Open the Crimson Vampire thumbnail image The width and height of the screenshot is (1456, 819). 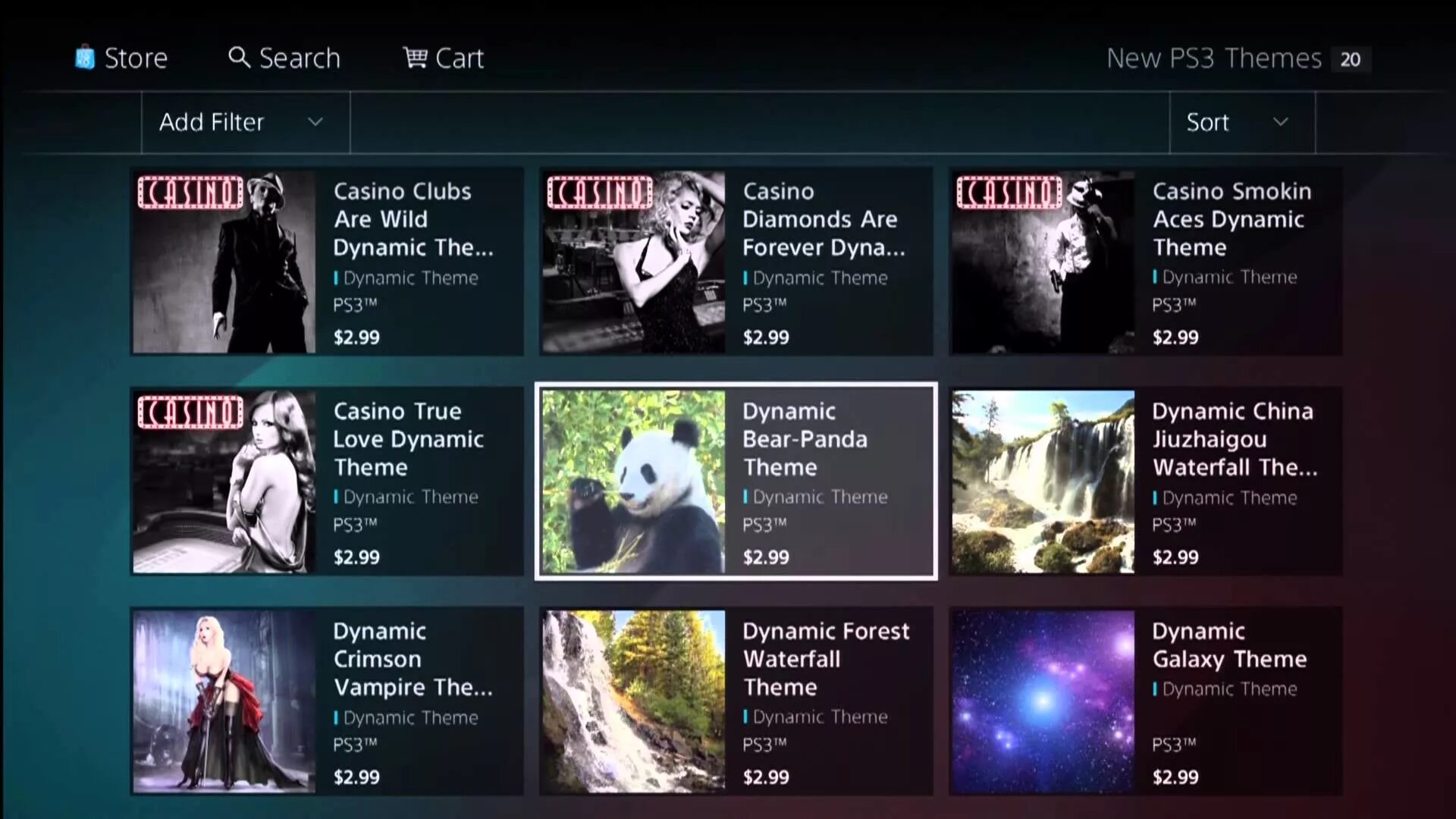coord(224,701)
